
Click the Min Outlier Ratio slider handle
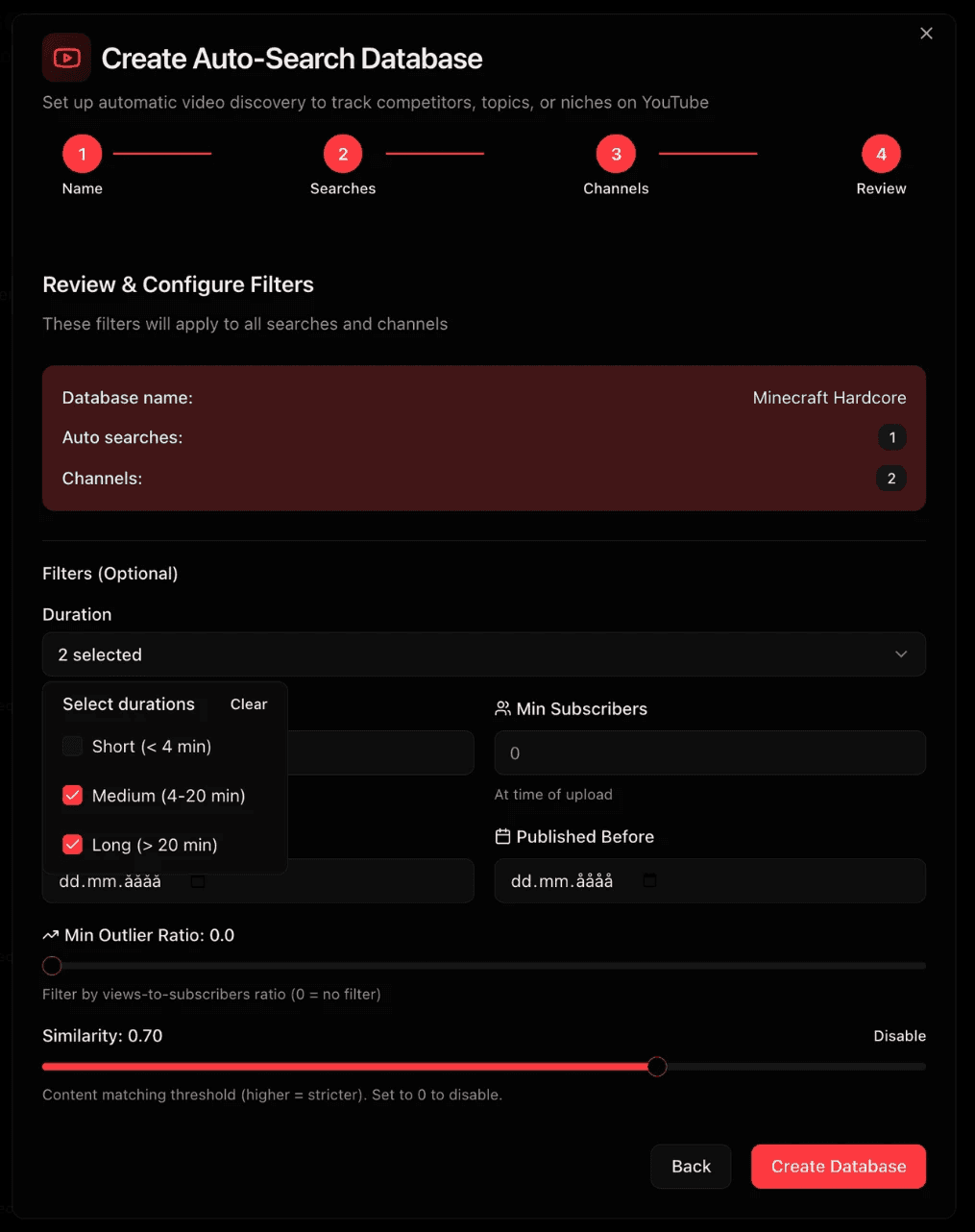click(52, 966)
